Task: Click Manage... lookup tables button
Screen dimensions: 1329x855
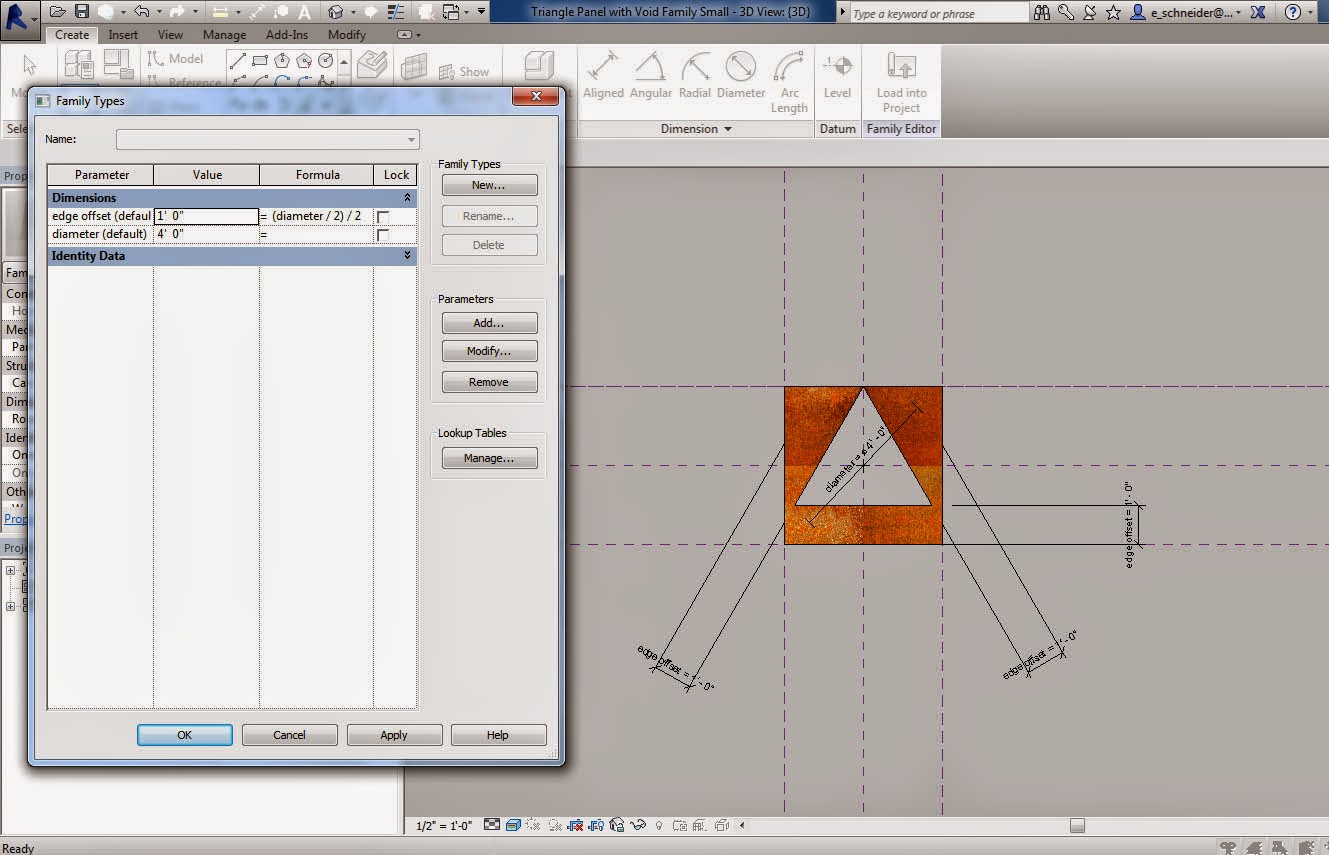Action: click(x=489, y=458)
